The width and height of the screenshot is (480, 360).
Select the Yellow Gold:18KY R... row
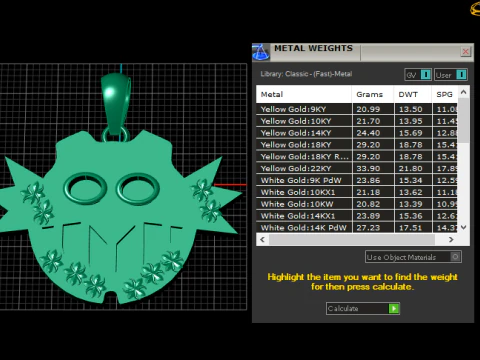point(357,157)
